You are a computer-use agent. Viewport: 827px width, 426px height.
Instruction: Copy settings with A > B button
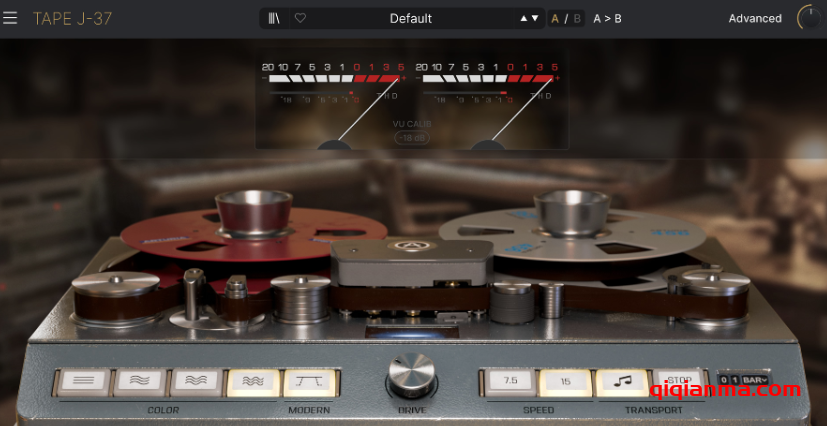click(607, 19)
